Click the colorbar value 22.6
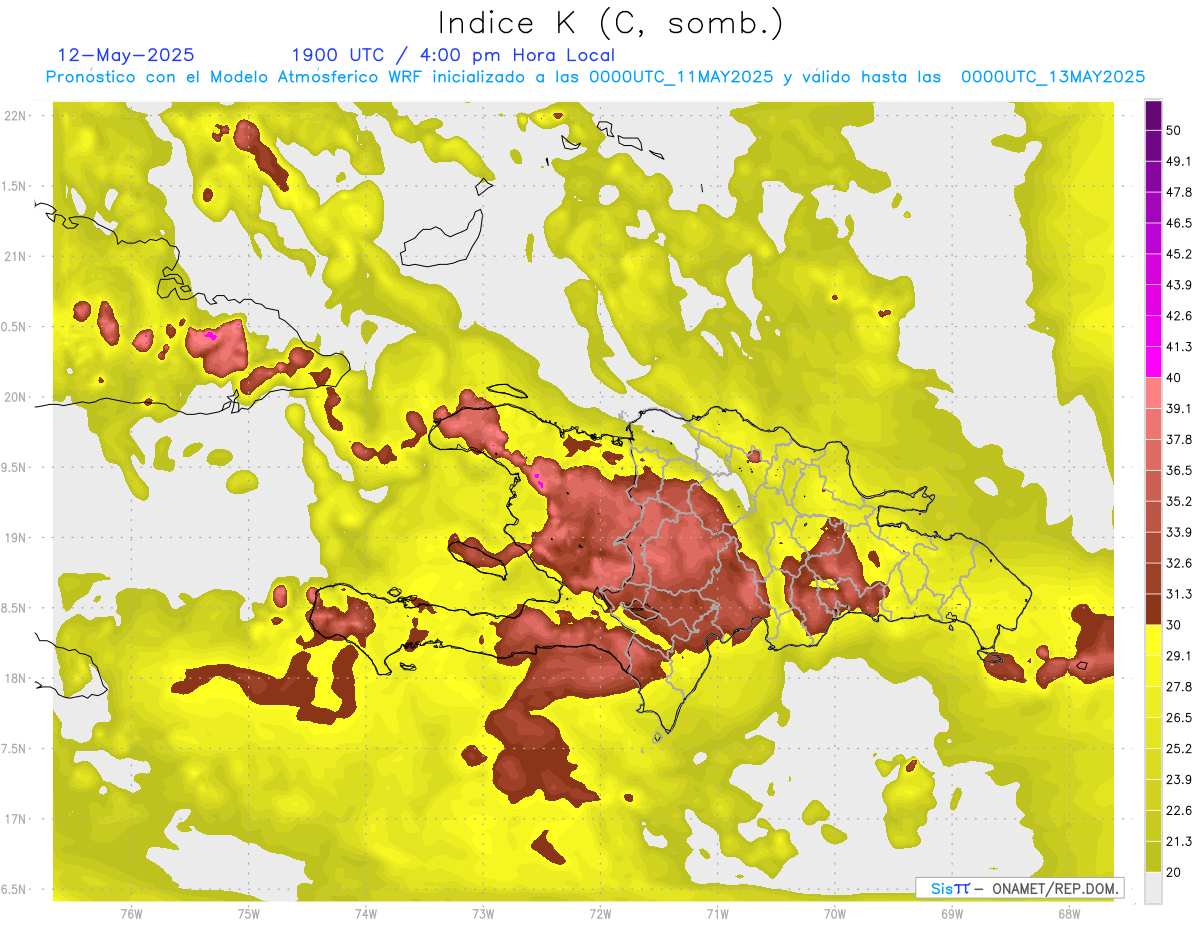 pos(1179,810)
